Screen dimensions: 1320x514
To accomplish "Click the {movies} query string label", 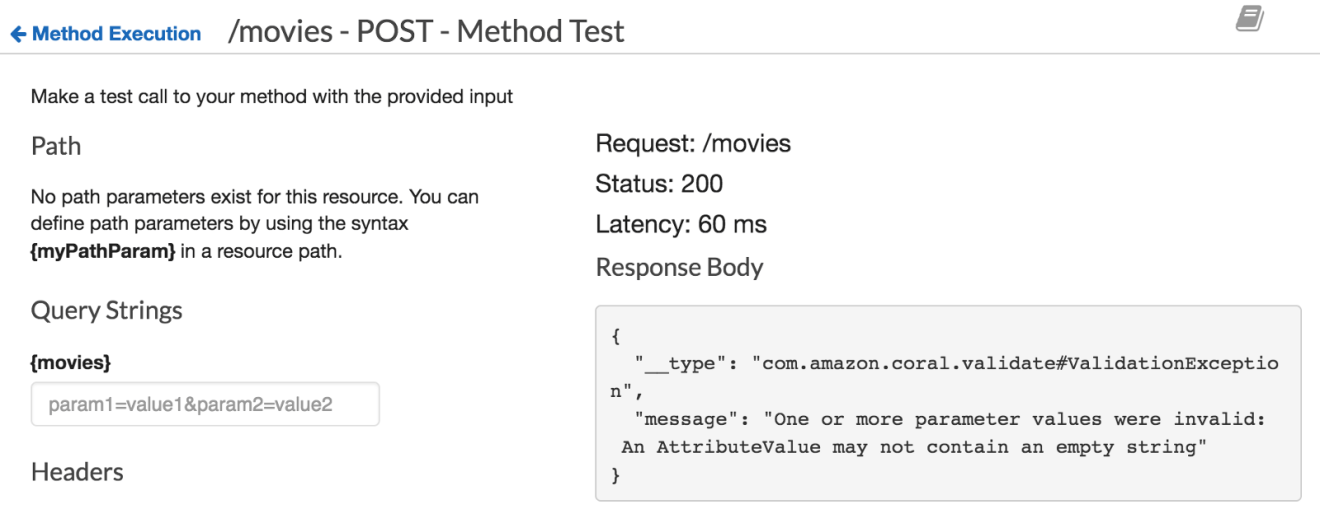I will (71, 363).
